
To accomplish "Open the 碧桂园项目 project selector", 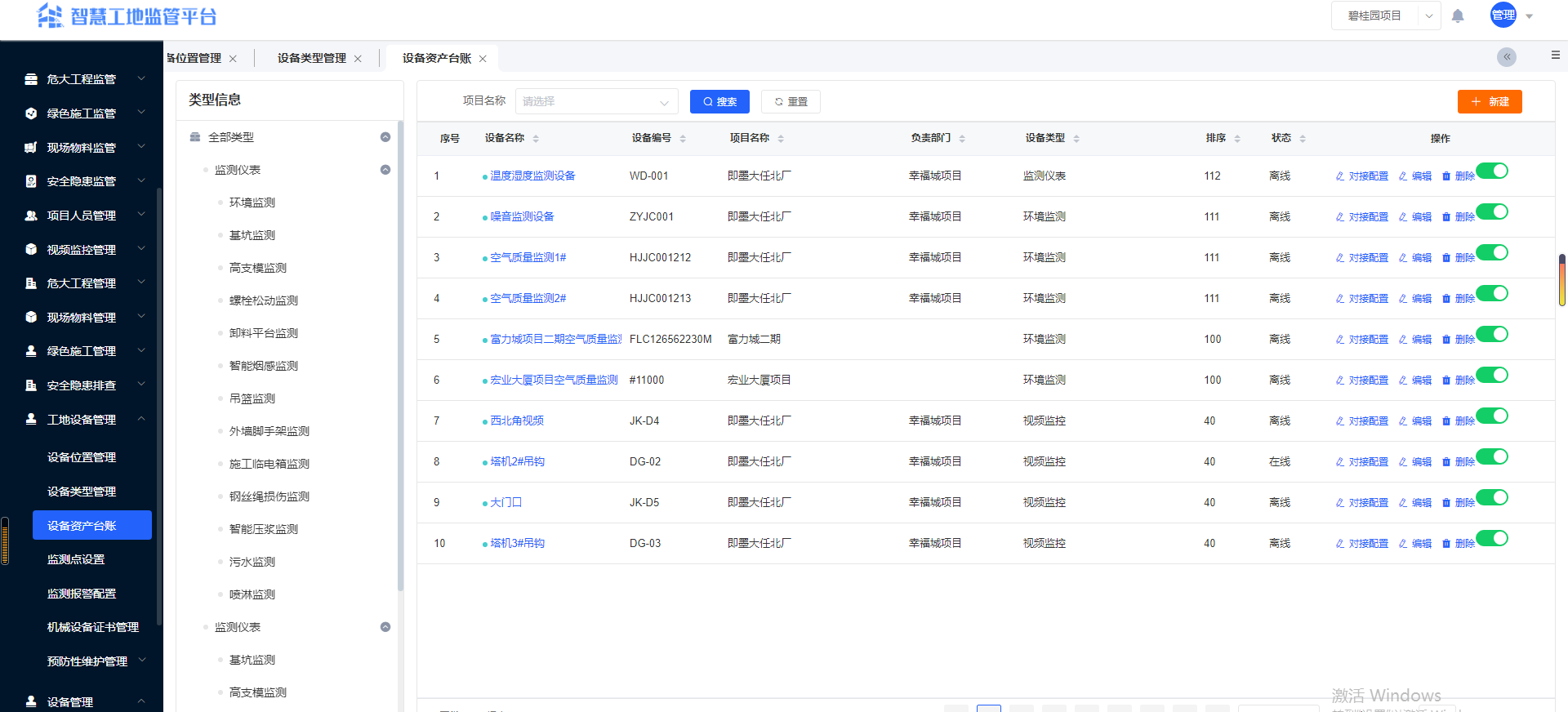I will pos(1385,16).
